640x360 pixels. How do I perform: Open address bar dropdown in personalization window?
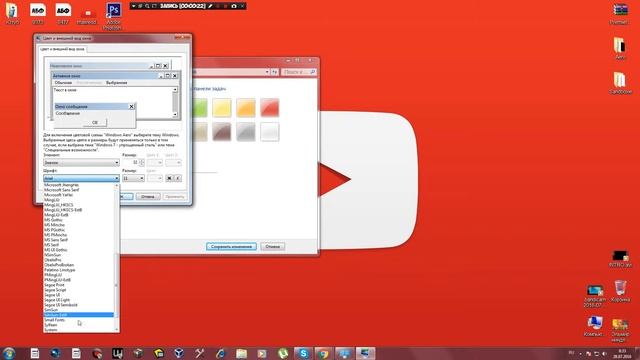[267, 72]
